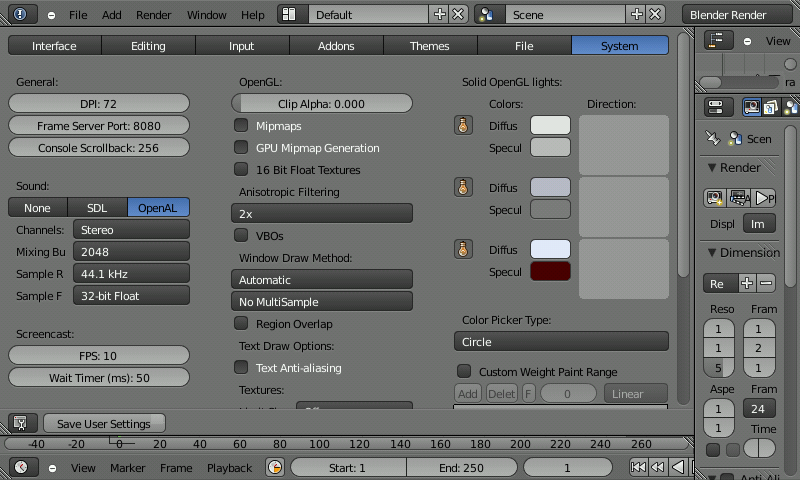This screenshot has width=800, height=480.
Task: Click the first solid OpenGL light bulb icon
Action: 463,125
